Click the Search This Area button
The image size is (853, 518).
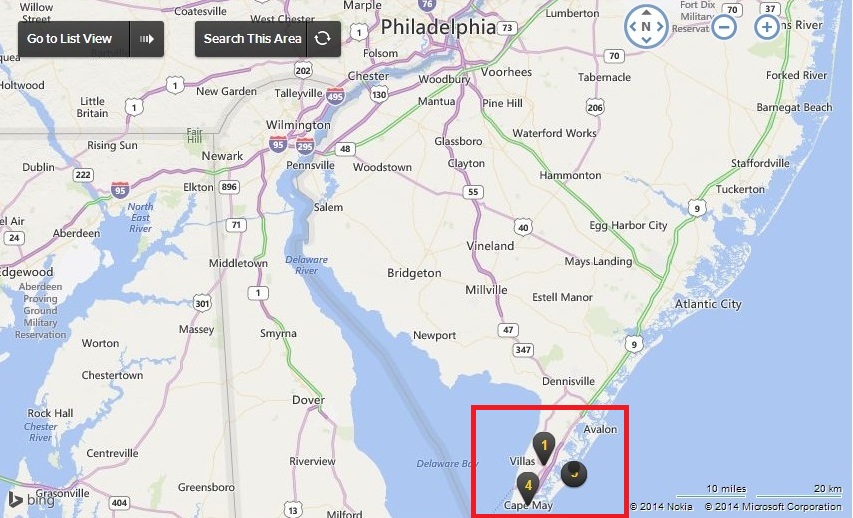(x=252, y=39)
